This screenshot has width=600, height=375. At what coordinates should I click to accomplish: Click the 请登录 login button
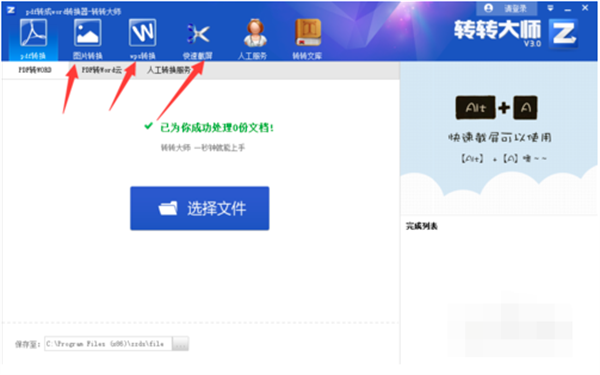(x=506, y=8)
